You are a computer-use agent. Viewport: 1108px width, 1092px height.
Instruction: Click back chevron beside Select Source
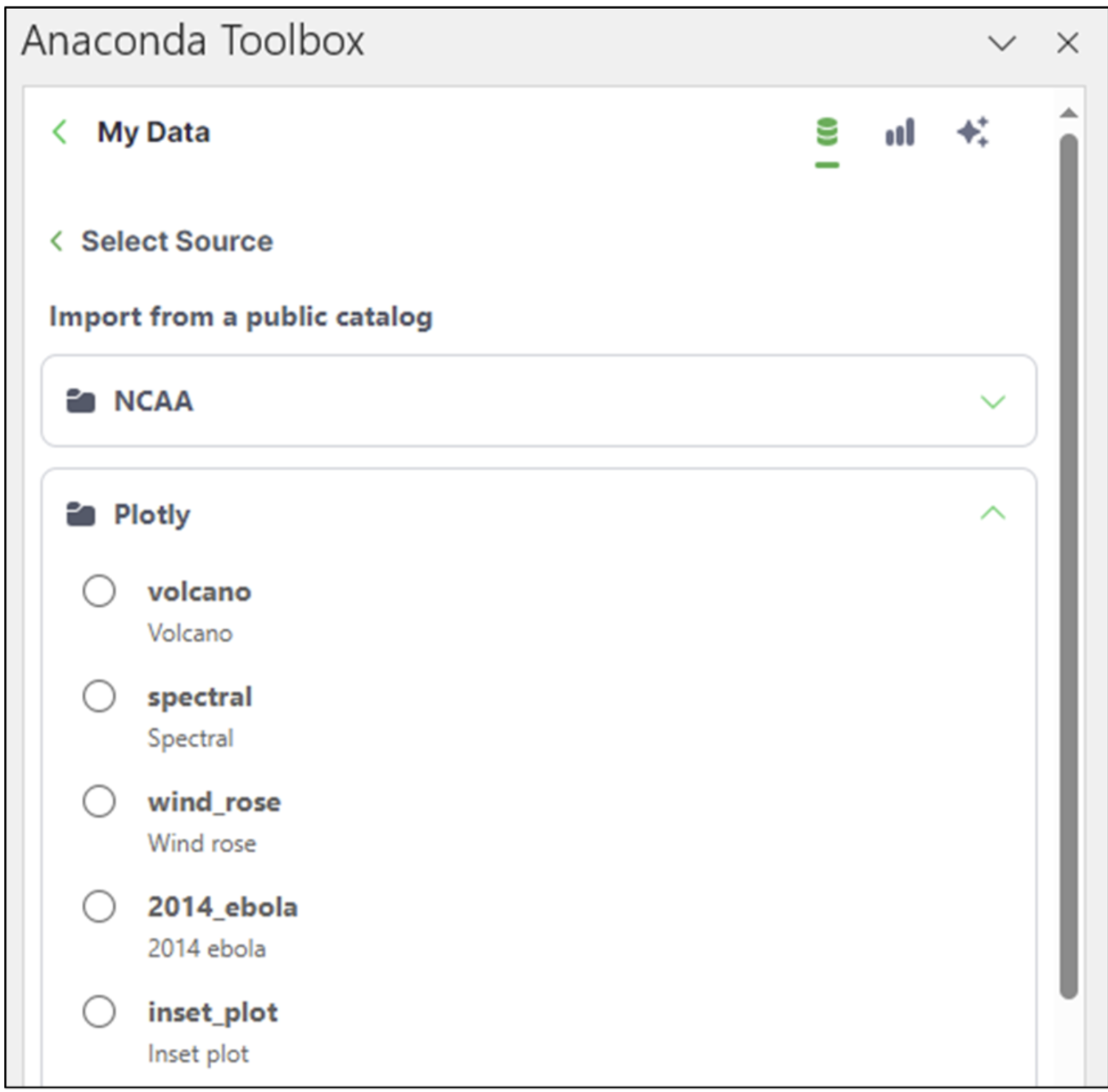(x=57, y=241)
